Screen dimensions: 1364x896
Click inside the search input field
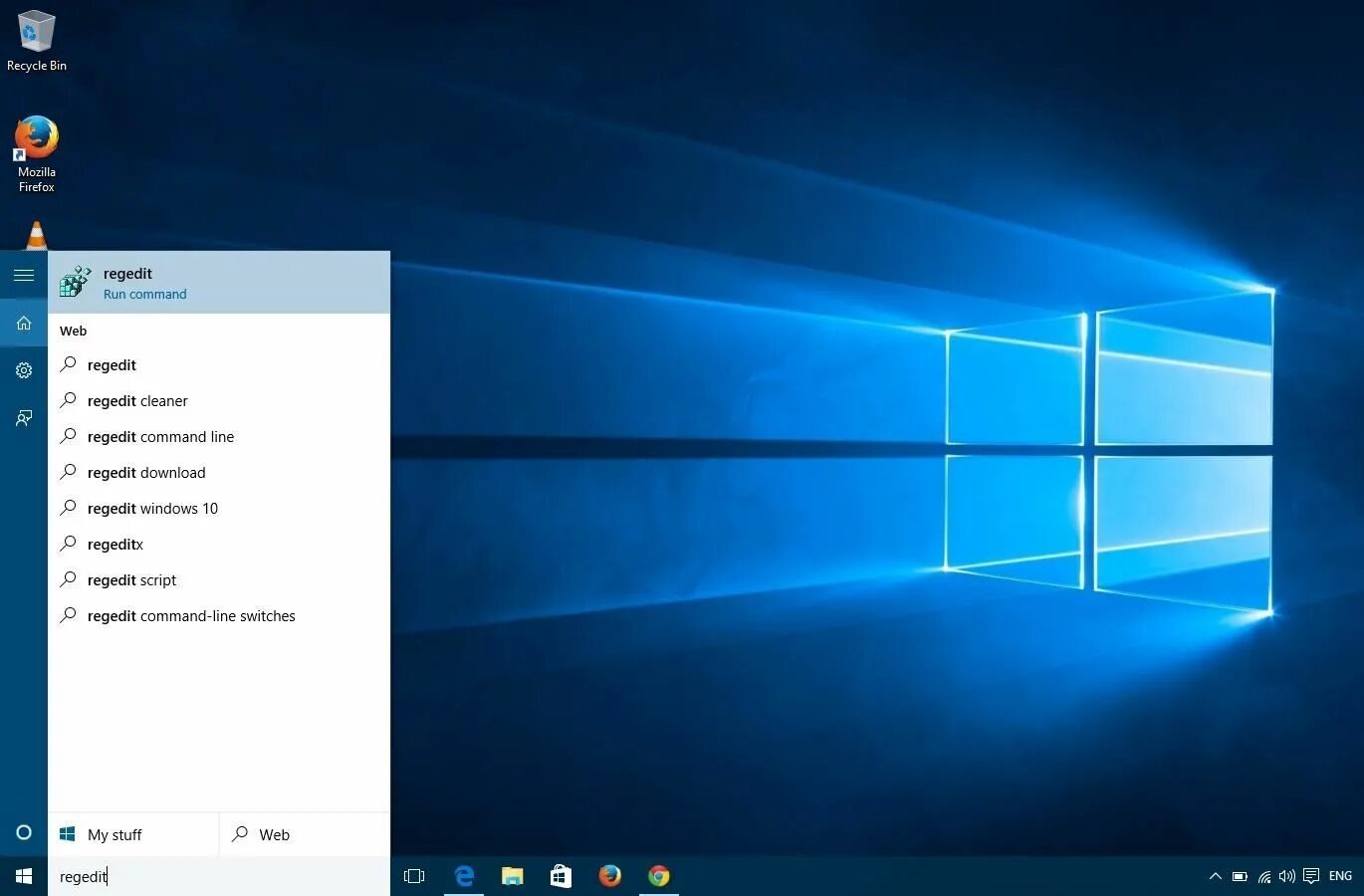coord(149,876)
